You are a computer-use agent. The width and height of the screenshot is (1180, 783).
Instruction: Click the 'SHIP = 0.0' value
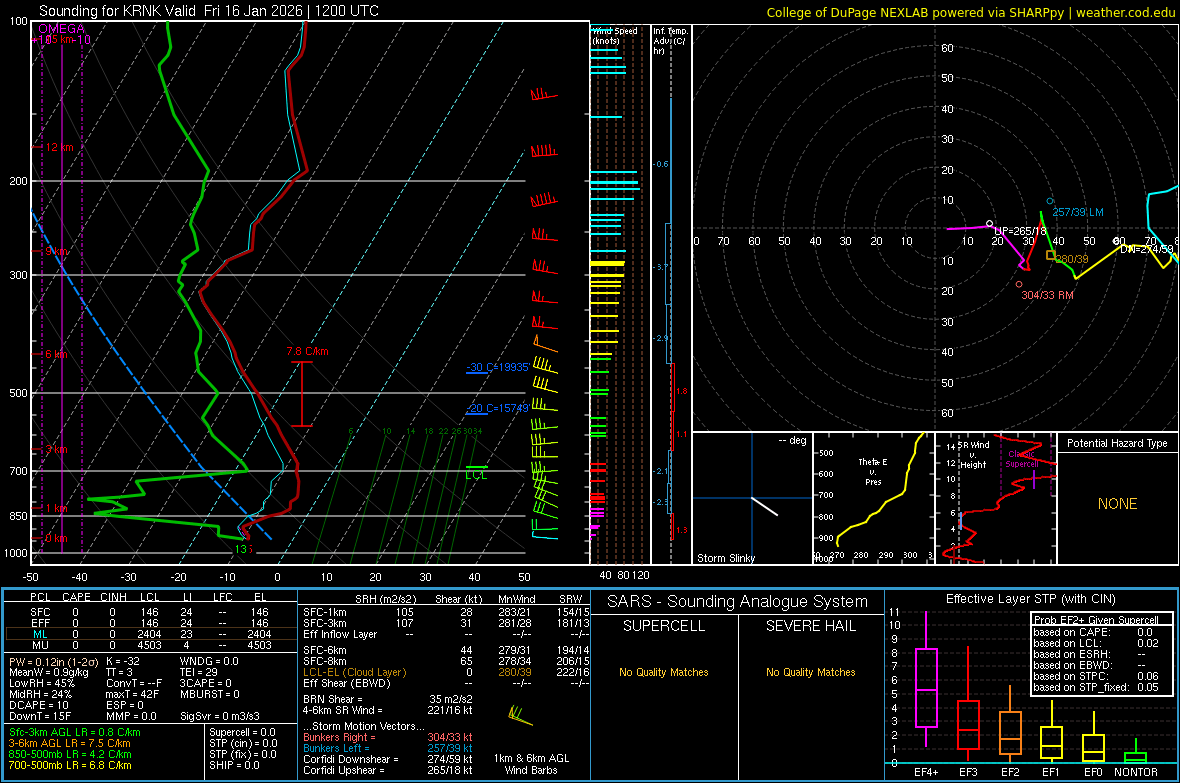[234, 765]
